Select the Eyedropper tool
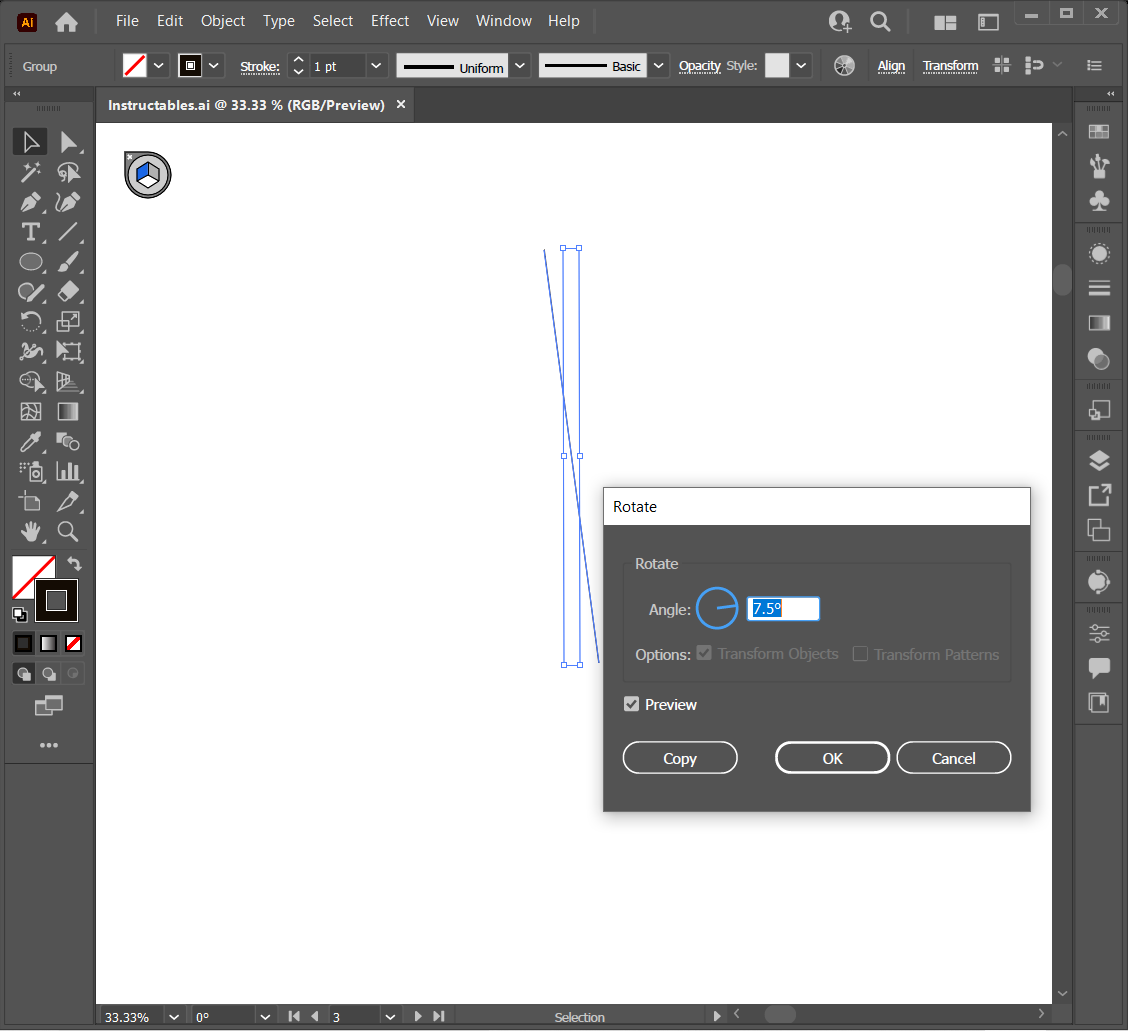1128x1031 pixels. point(30,441)
